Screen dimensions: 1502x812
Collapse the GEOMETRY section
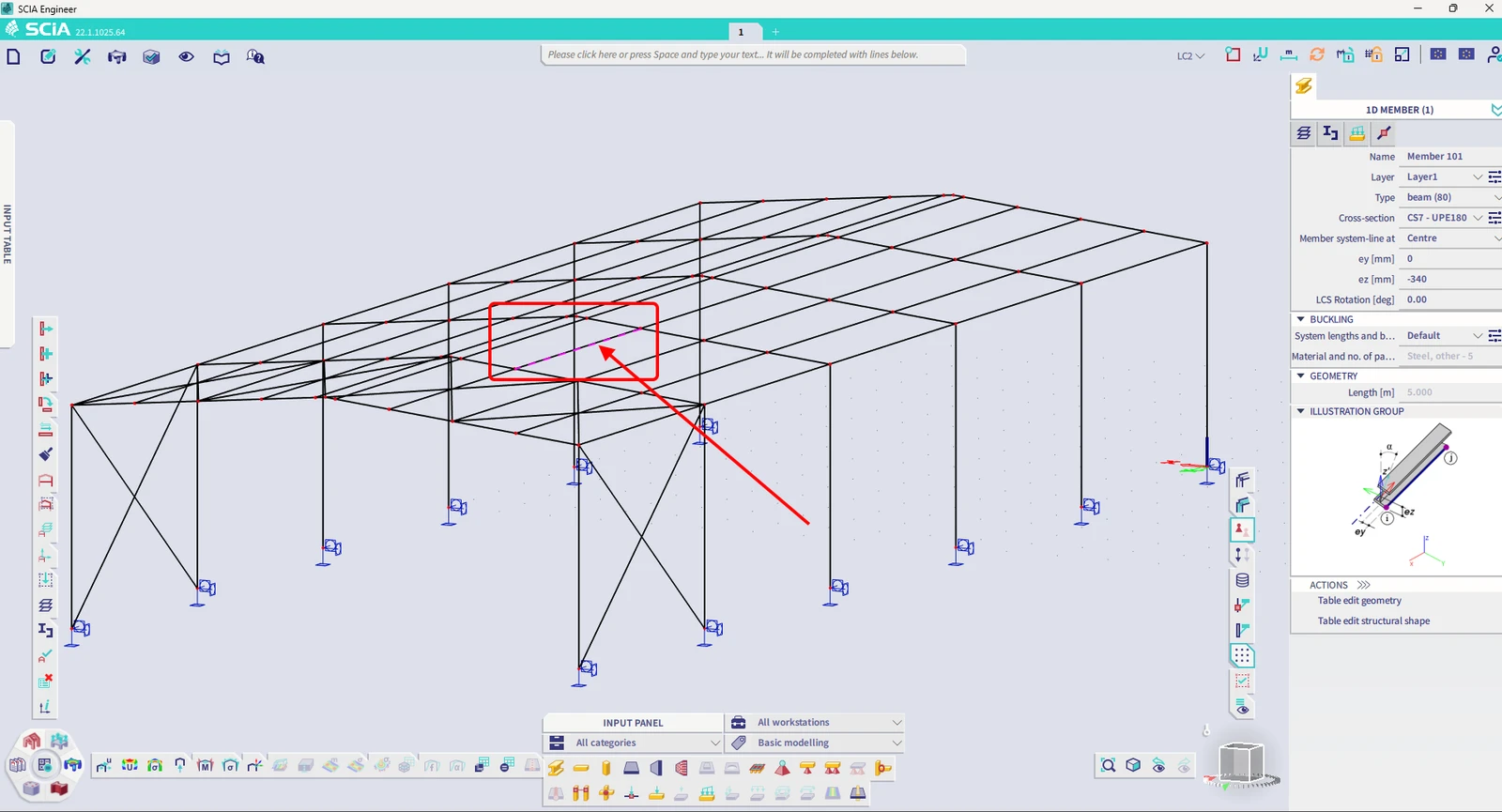click(1300, 375)
